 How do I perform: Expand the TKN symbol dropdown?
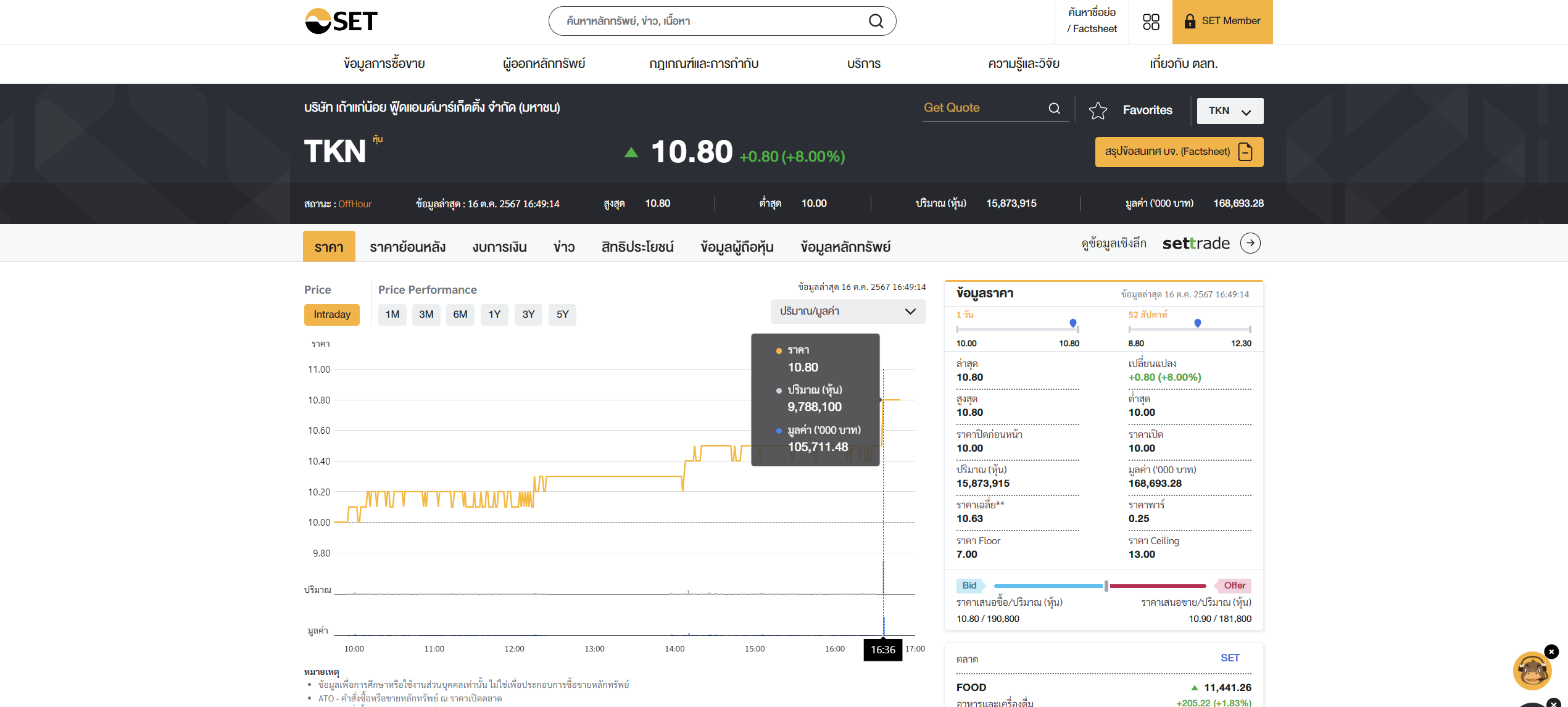1230,111
